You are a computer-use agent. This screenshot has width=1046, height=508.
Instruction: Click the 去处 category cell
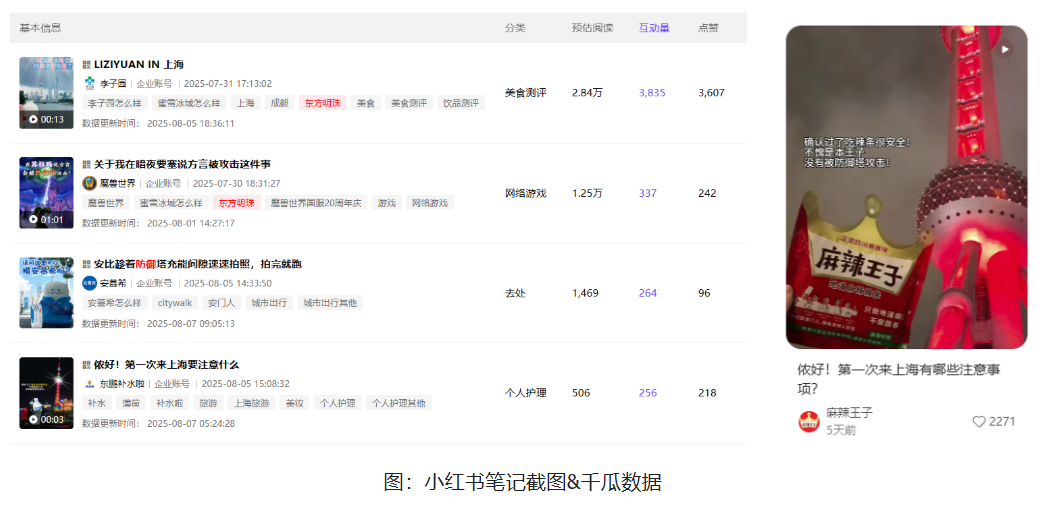[515, 293]
